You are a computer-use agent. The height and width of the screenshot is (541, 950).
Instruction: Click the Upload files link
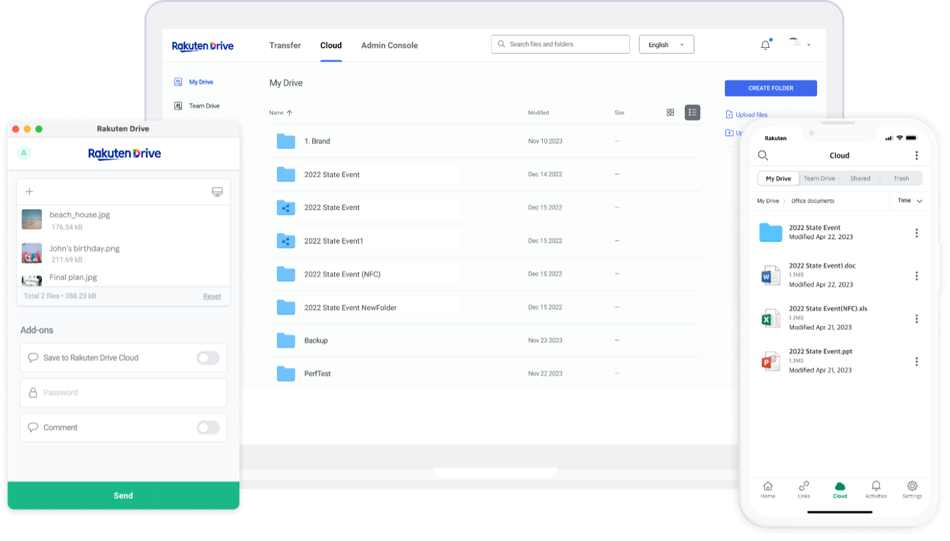pyautogui.click(x=746, y=115)
